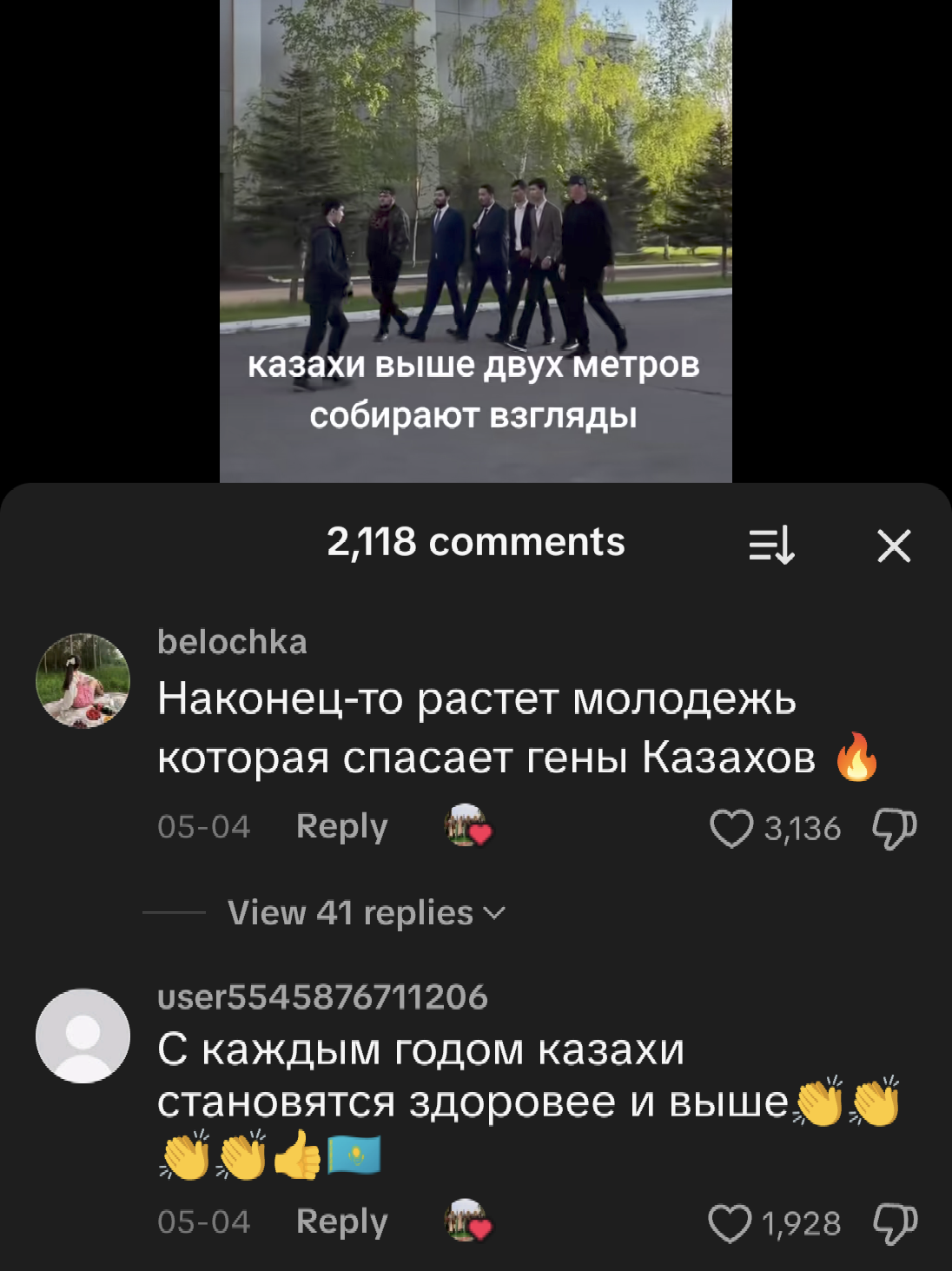Viewport: 952px width, 1271px height.
Task: Like user5545876711206's comment
Action: click(731, 1223)
